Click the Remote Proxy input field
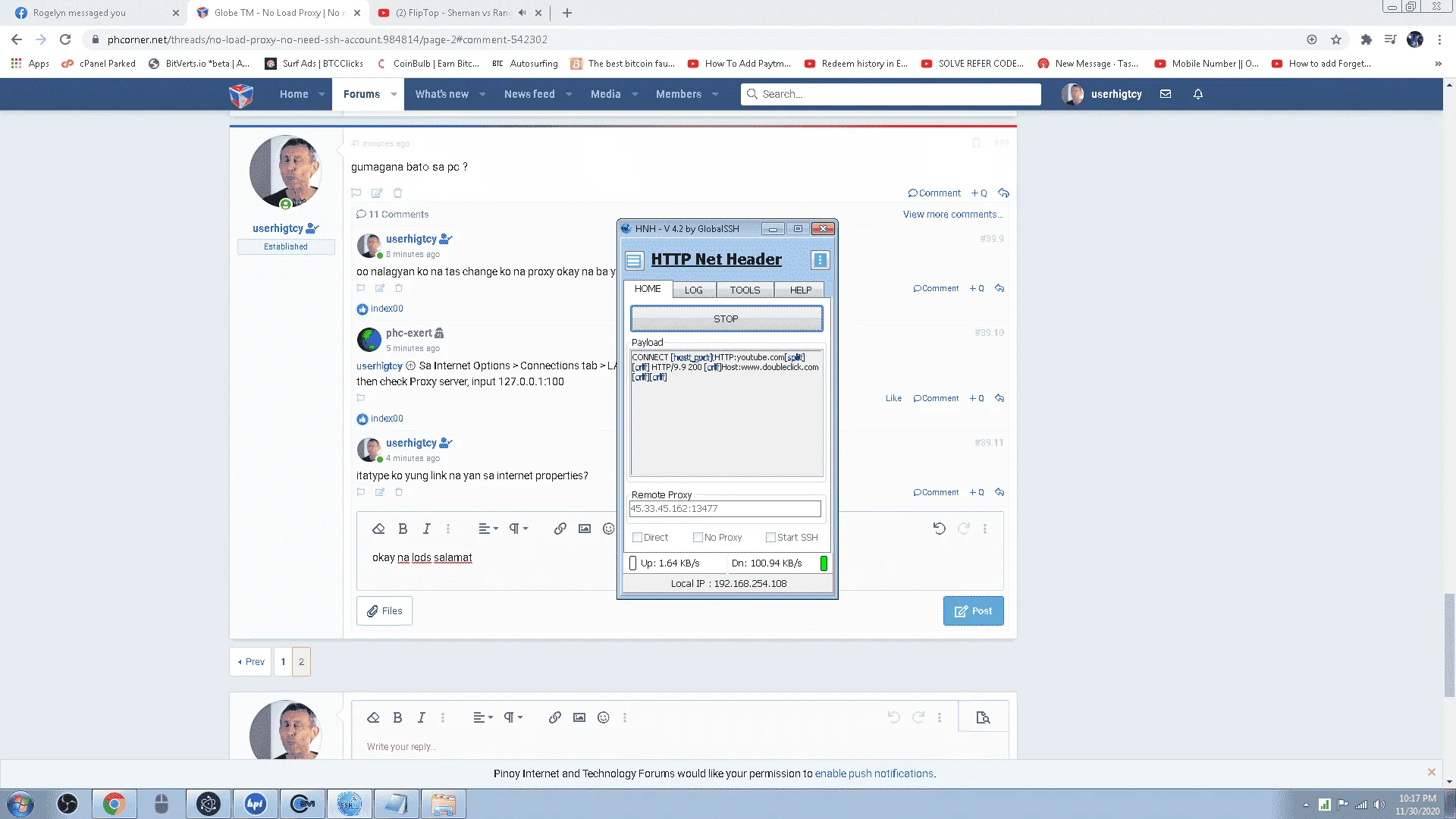Image resolution: width=1456 pixels, height=819 pixels. tap(725, 509)
